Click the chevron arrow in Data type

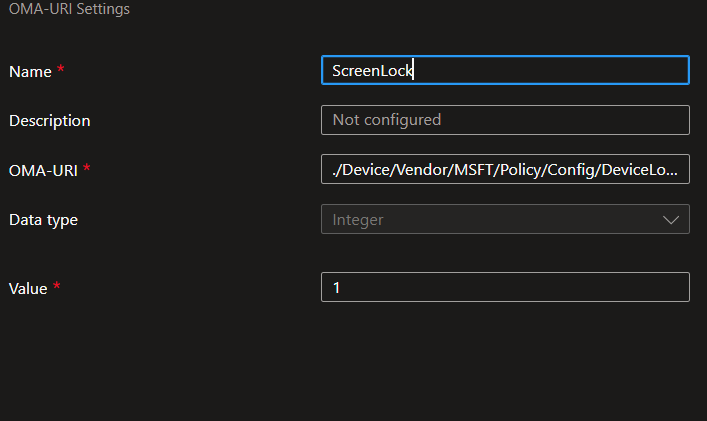pos(671,220)
